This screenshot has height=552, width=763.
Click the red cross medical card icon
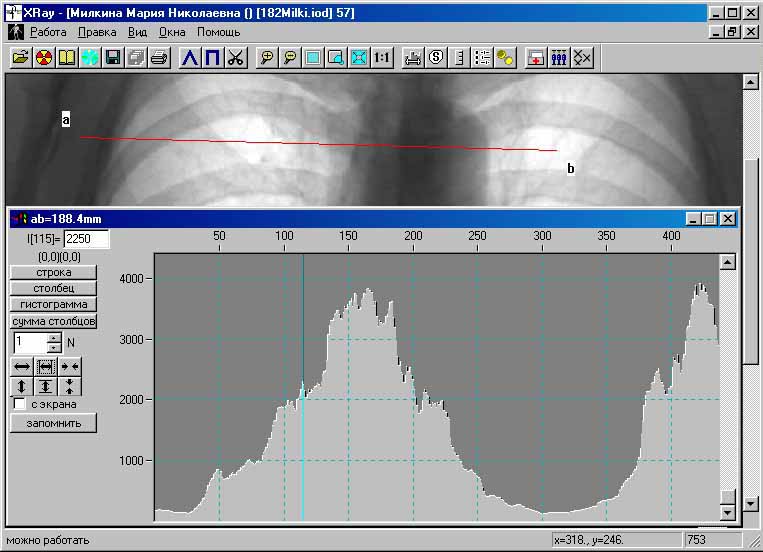[x=536, y=58]
